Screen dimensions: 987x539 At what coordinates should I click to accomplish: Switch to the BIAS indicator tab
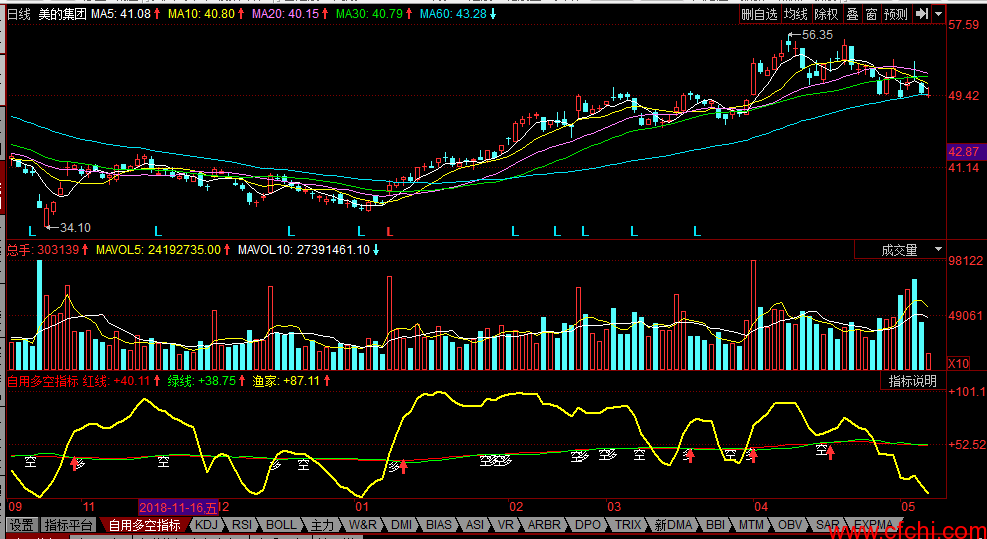point(439,525)
